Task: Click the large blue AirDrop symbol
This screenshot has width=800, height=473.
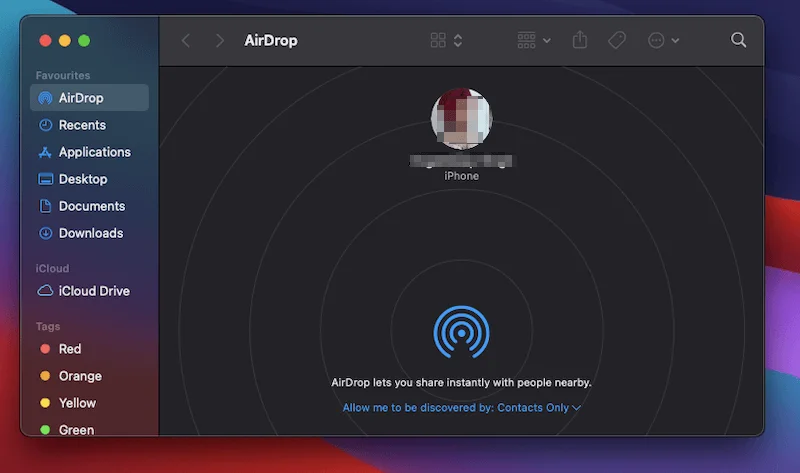Action: [461, 332]
